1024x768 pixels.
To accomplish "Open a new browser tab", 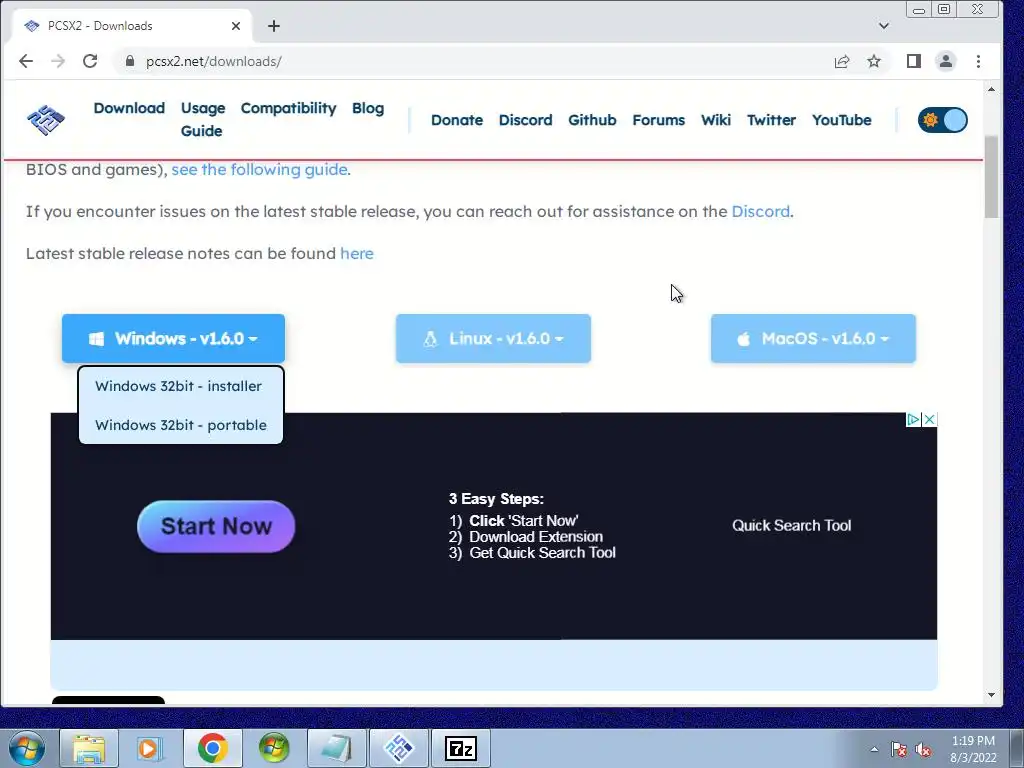I will tap(274, 26).
